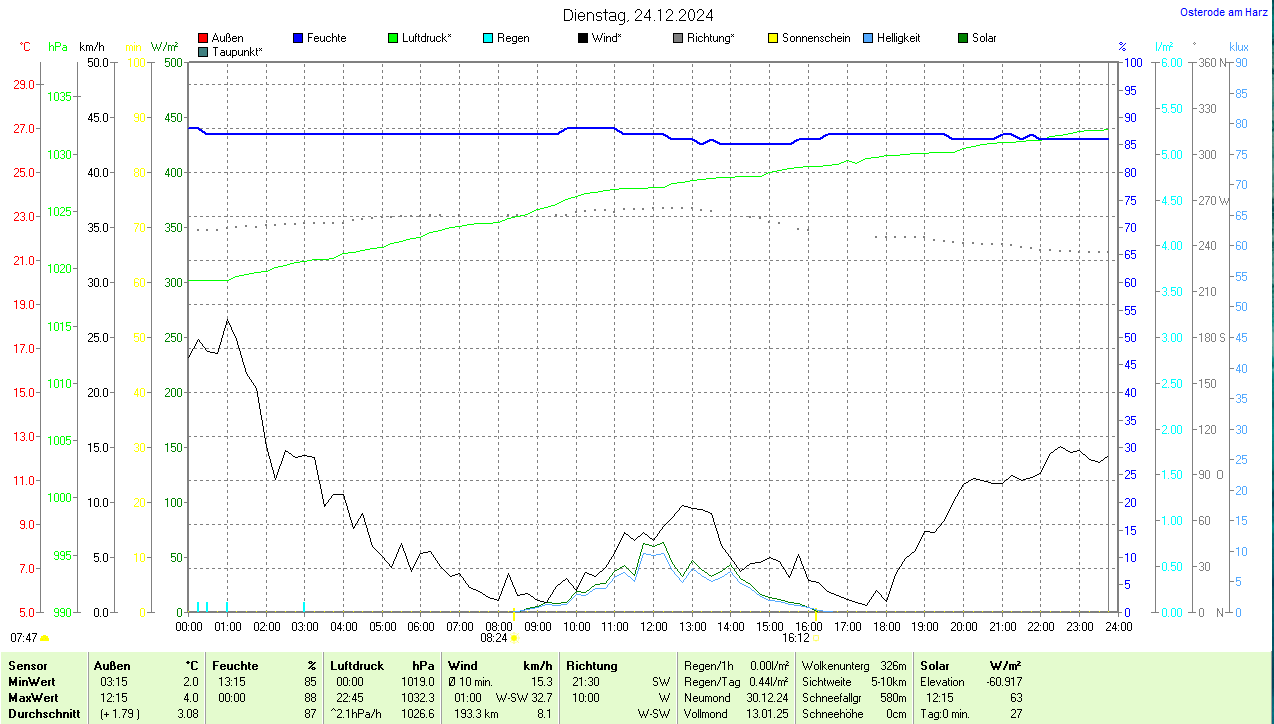The height and width of the screenshot is (724, 1274).
Task: Click the MaxWert row label
Action: (33, 697)
